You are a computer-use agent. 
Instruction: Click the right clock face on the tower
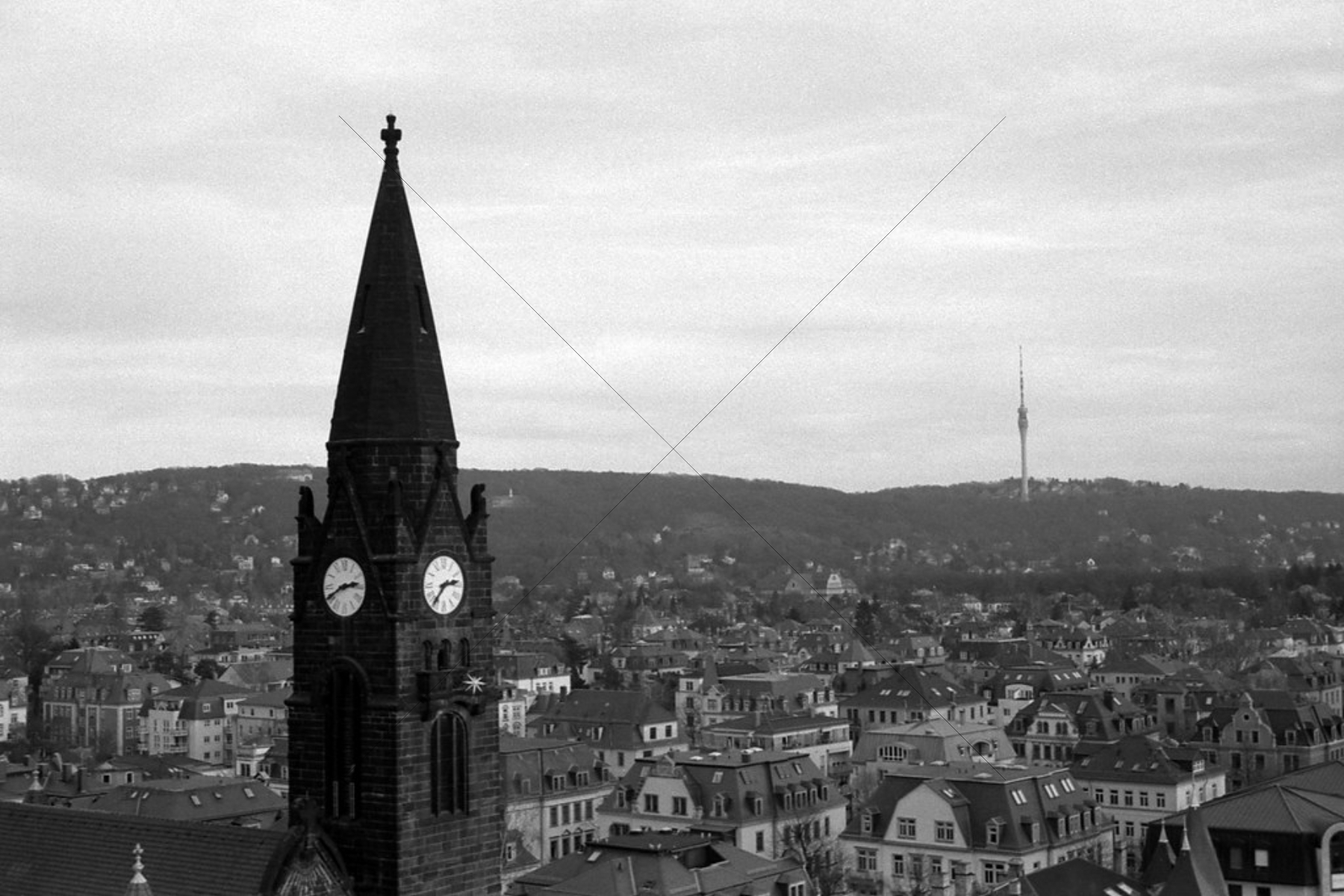(x=444, y=585)
